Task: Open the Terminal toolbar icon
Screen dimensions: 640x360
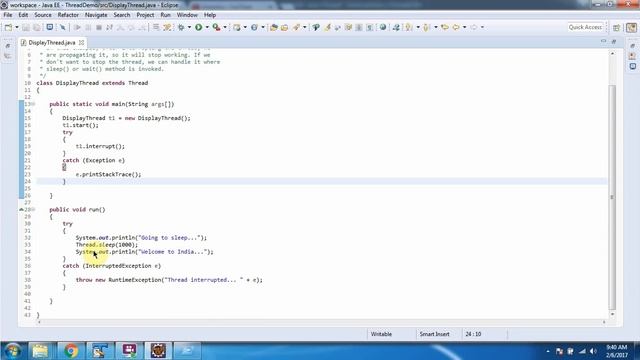Action: click(50, 27)
